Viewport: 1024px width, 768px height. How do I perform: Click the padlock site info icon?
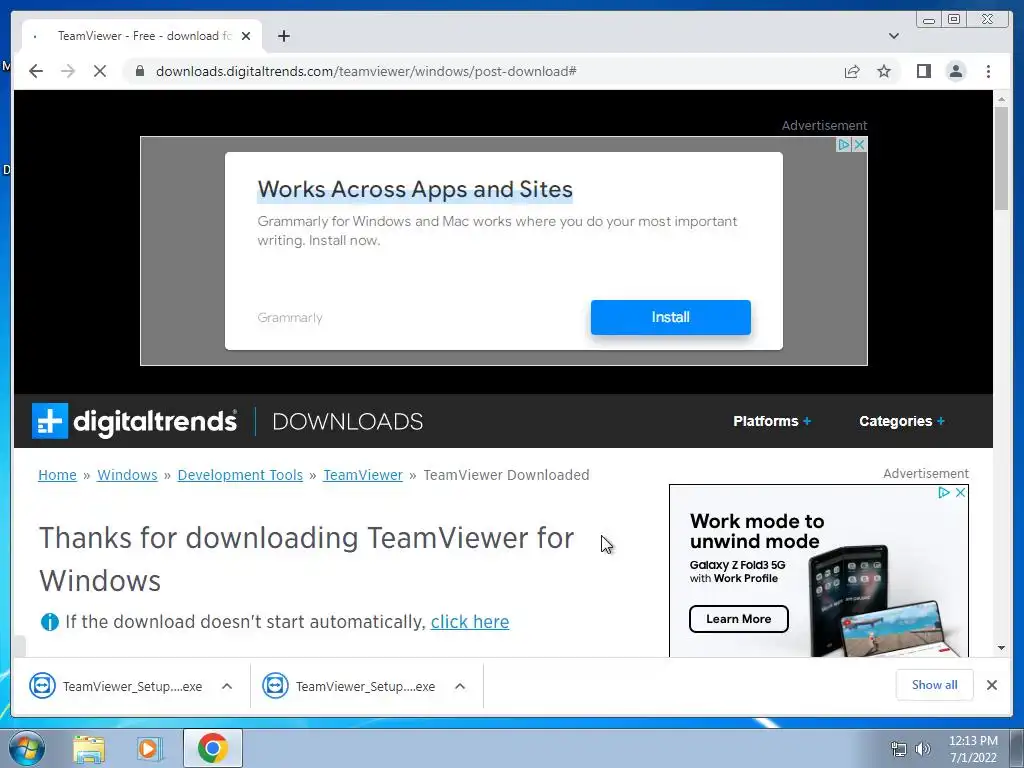(139, 71)
